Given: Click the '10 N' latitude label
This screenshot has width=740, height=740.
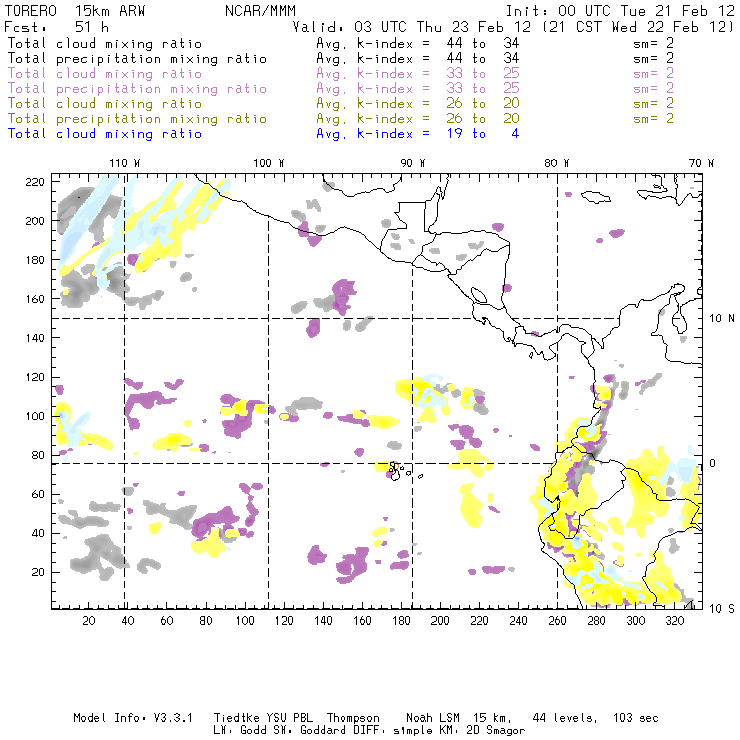Looking at the screenshot, I should [x=722, y=319].
